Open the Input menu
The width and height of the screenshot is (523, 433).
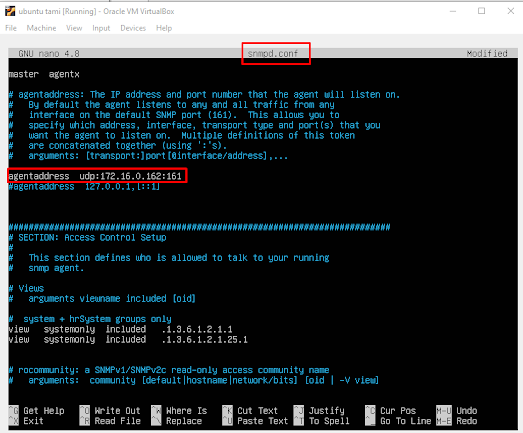[101, 28]
